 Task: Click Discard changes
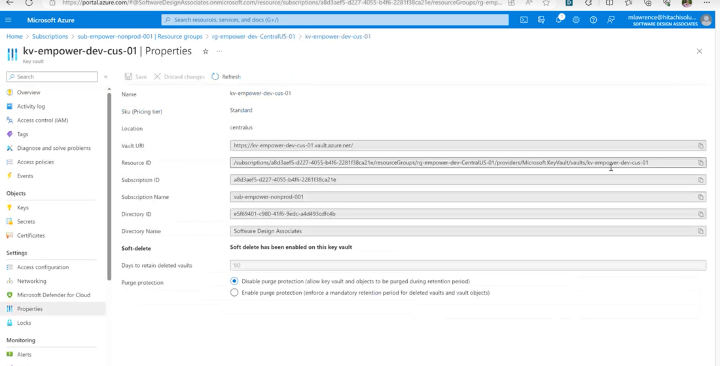tap(179, 77)
